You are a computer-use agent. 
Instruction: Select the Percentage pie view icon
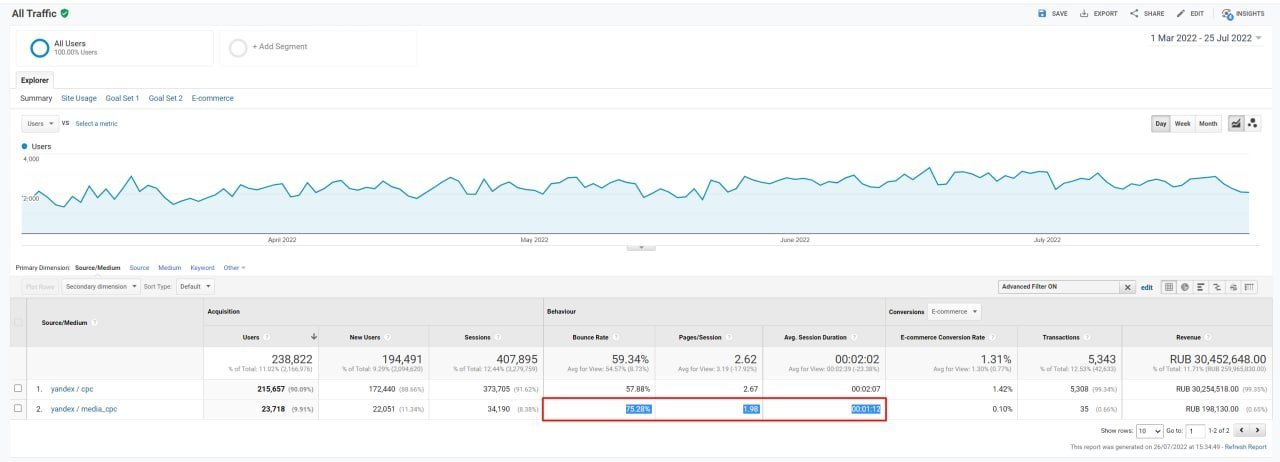[x=1185, y=287]
